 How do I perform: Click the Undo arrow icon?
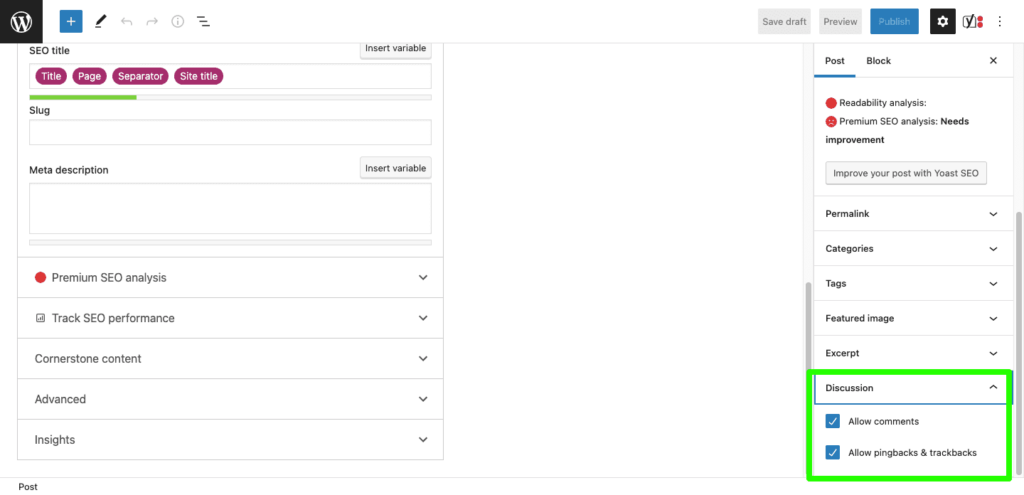[127, 22]
